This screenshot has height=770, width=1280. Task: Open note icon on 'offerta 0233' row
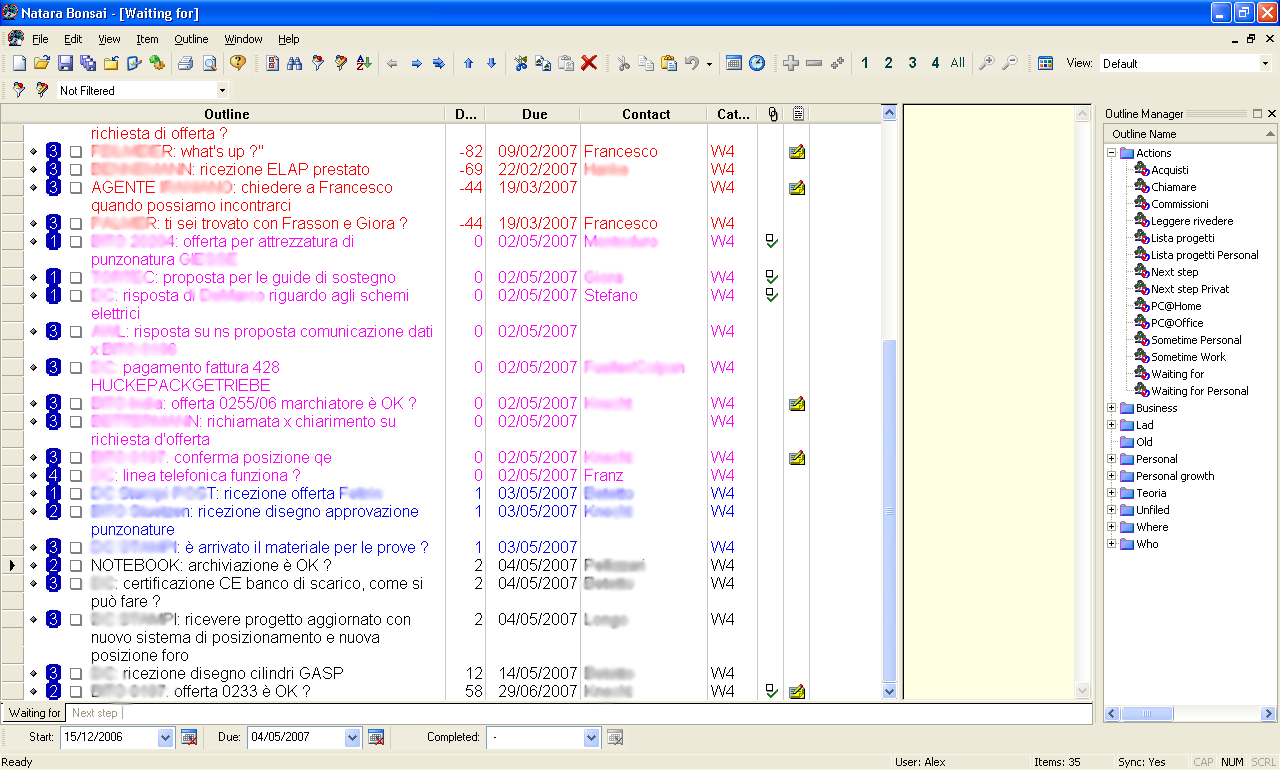797,692
